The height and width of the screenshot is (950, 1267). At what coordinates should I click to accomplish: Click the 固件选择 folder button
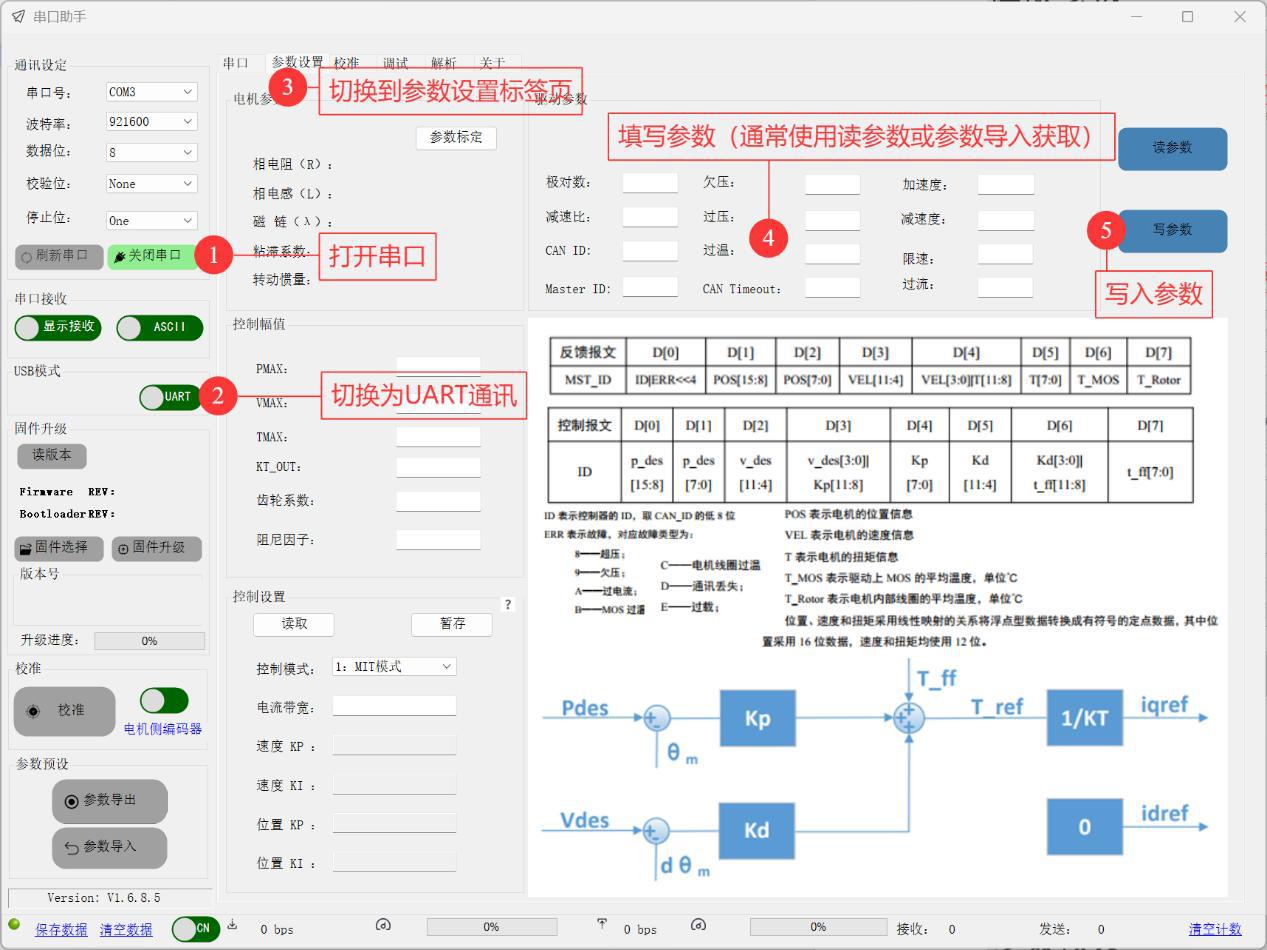(x=59, y=548)
